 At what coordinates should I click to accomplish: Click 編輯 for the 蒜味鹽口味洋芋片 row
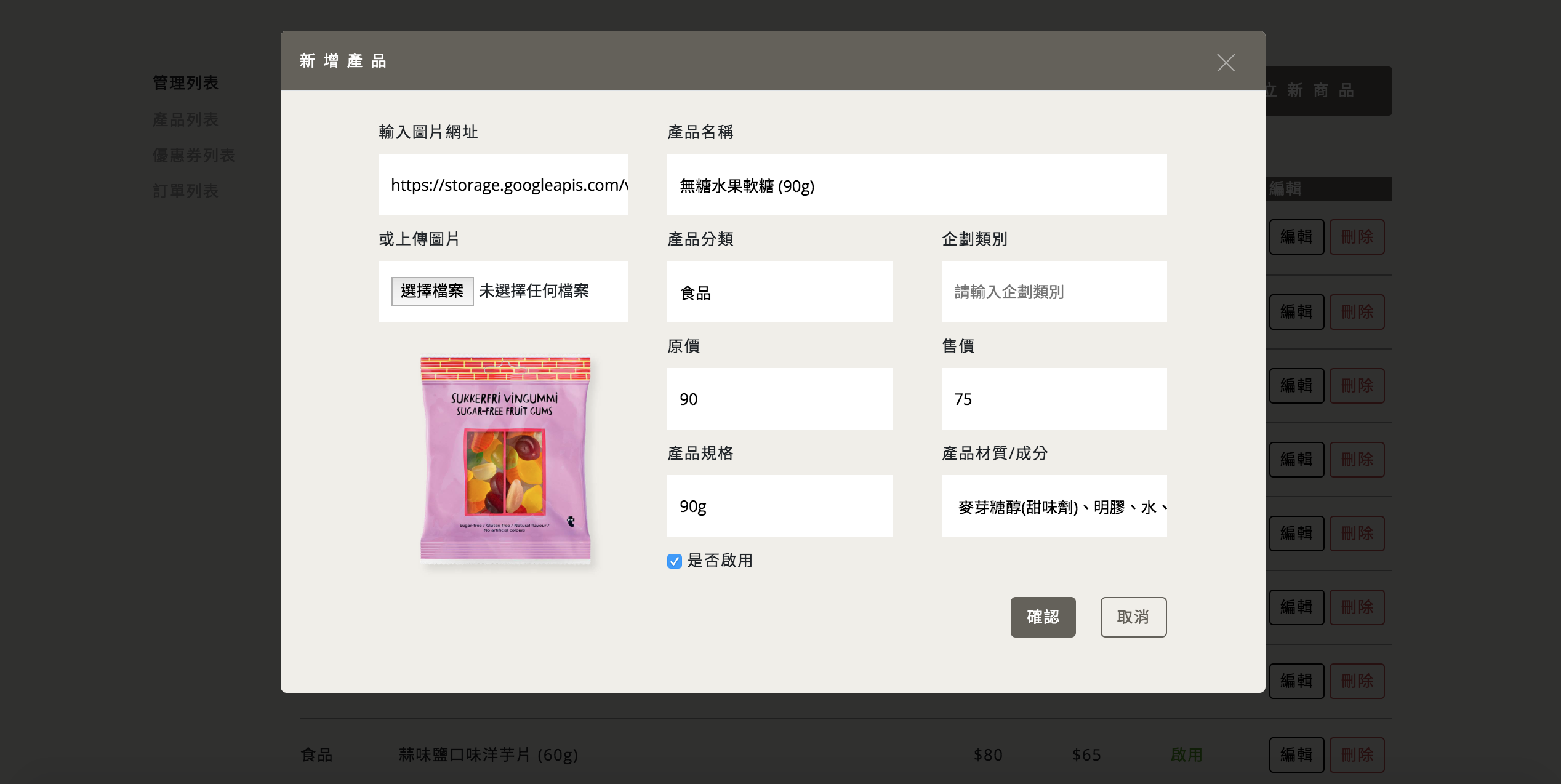tap(1296, 754)
